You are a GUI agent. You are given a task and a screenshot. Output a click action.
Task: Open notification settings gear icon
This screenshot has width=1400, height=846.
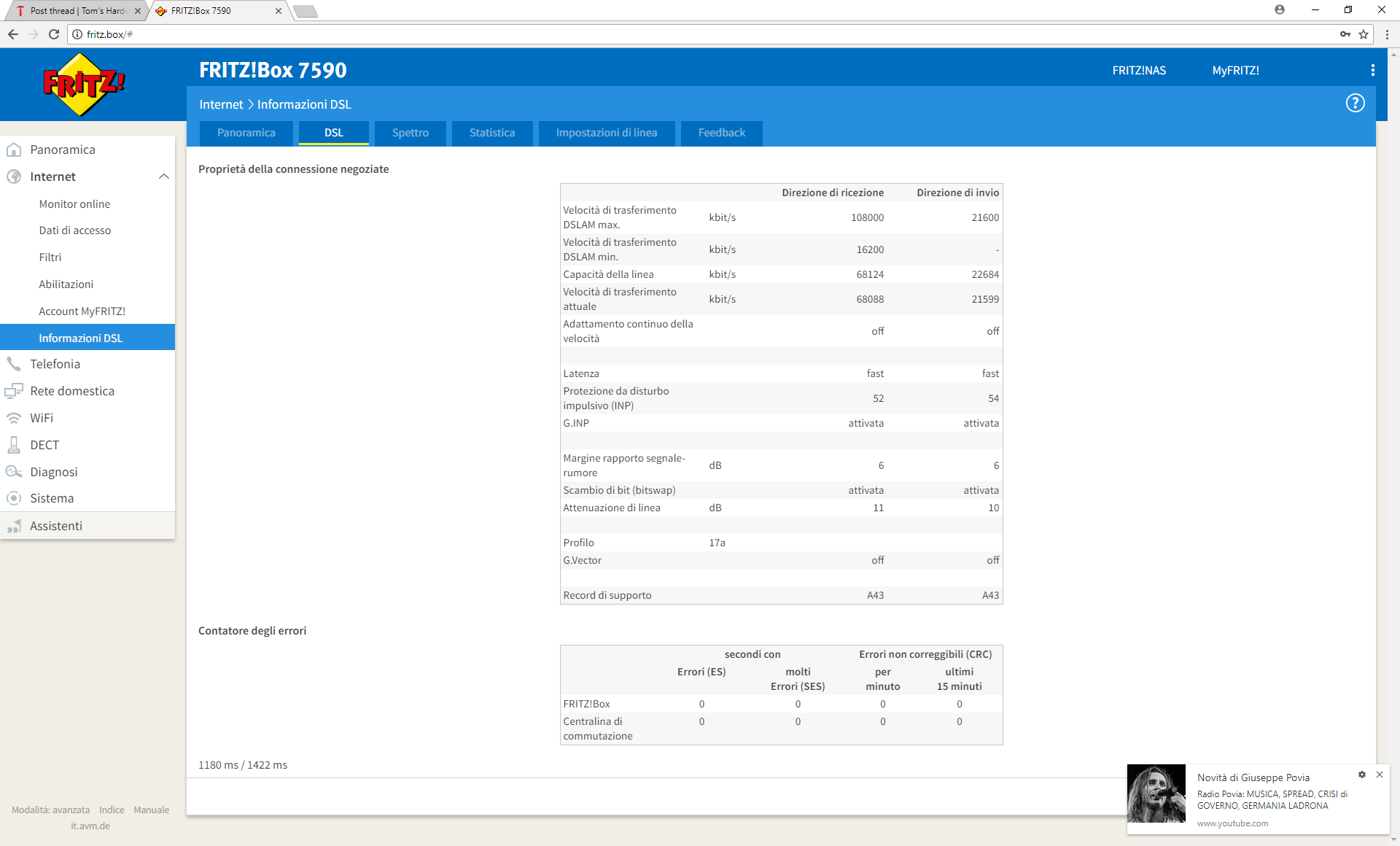click(1361, 775)
